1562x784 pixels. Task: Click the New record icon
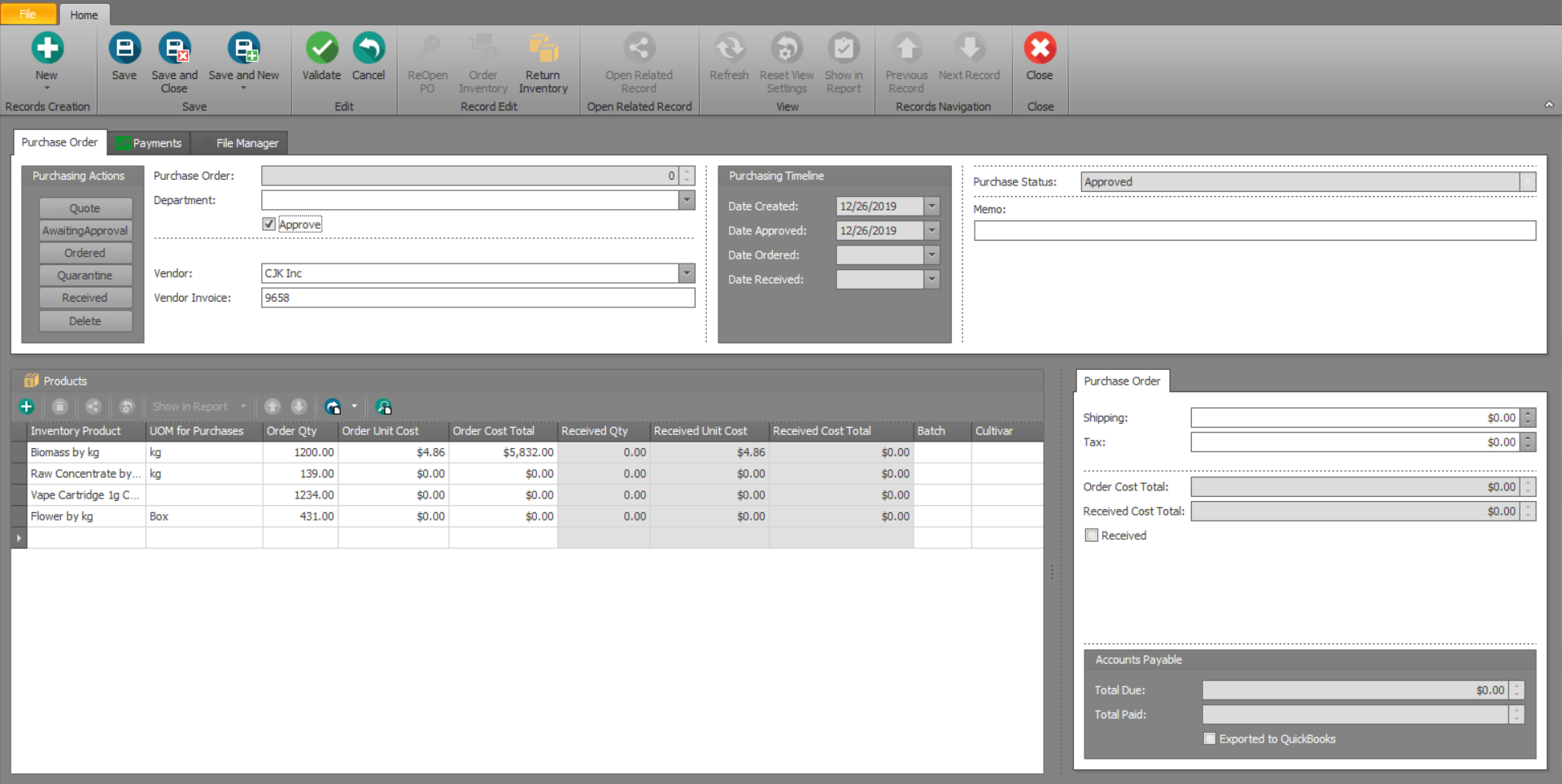(x=47, y=49)
